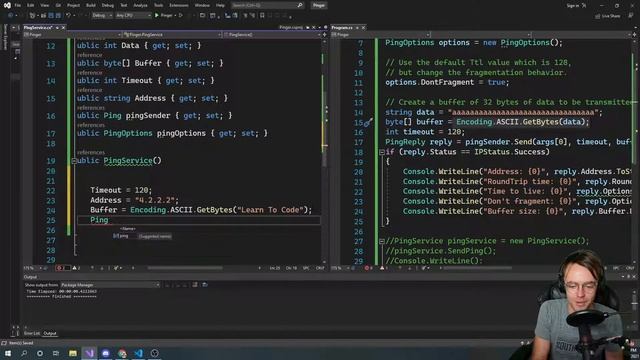
Task: Switch to the Program.cs tab
Action: pos(342,27)
